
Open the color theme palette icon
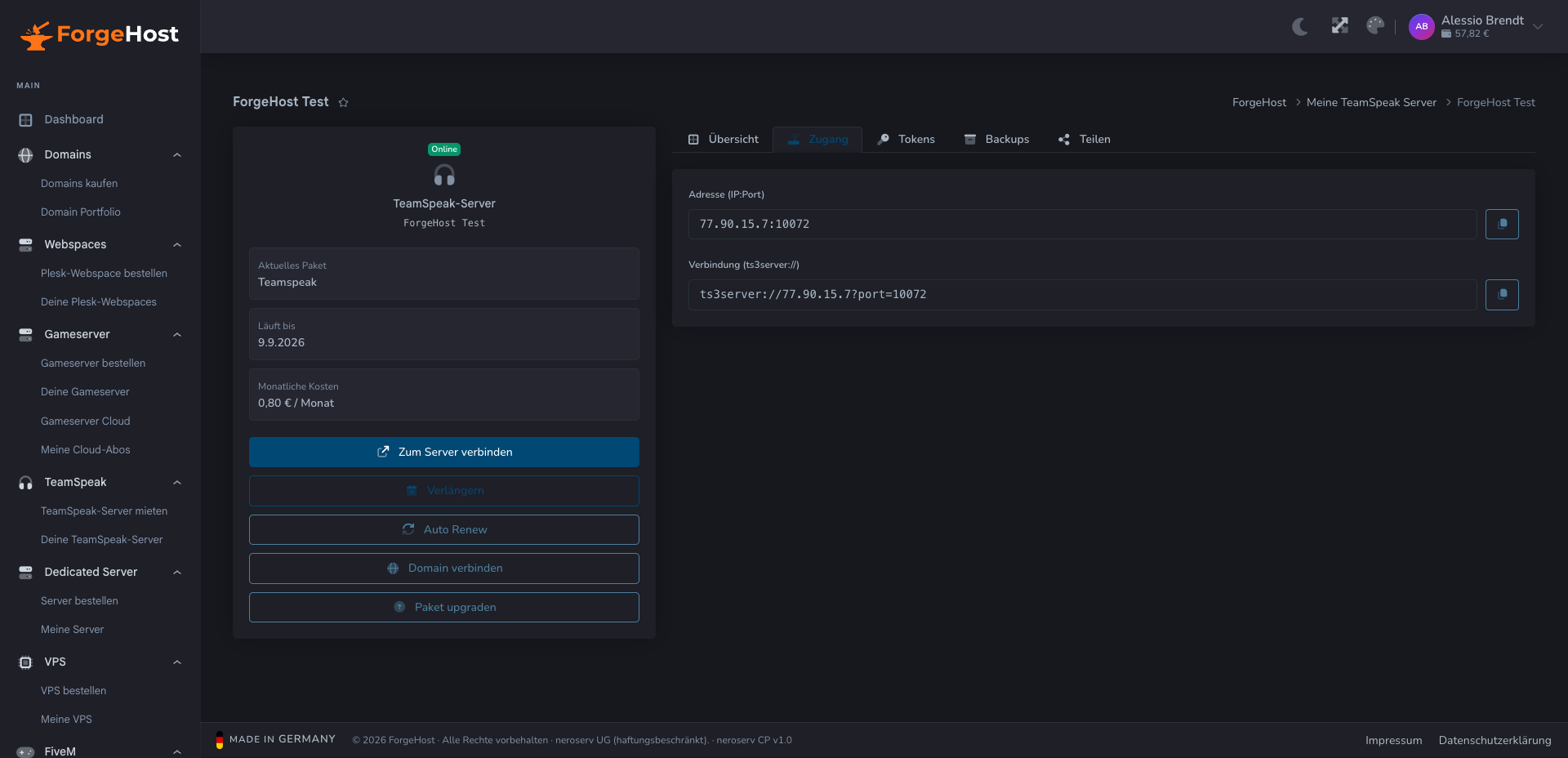(1375, 26)
